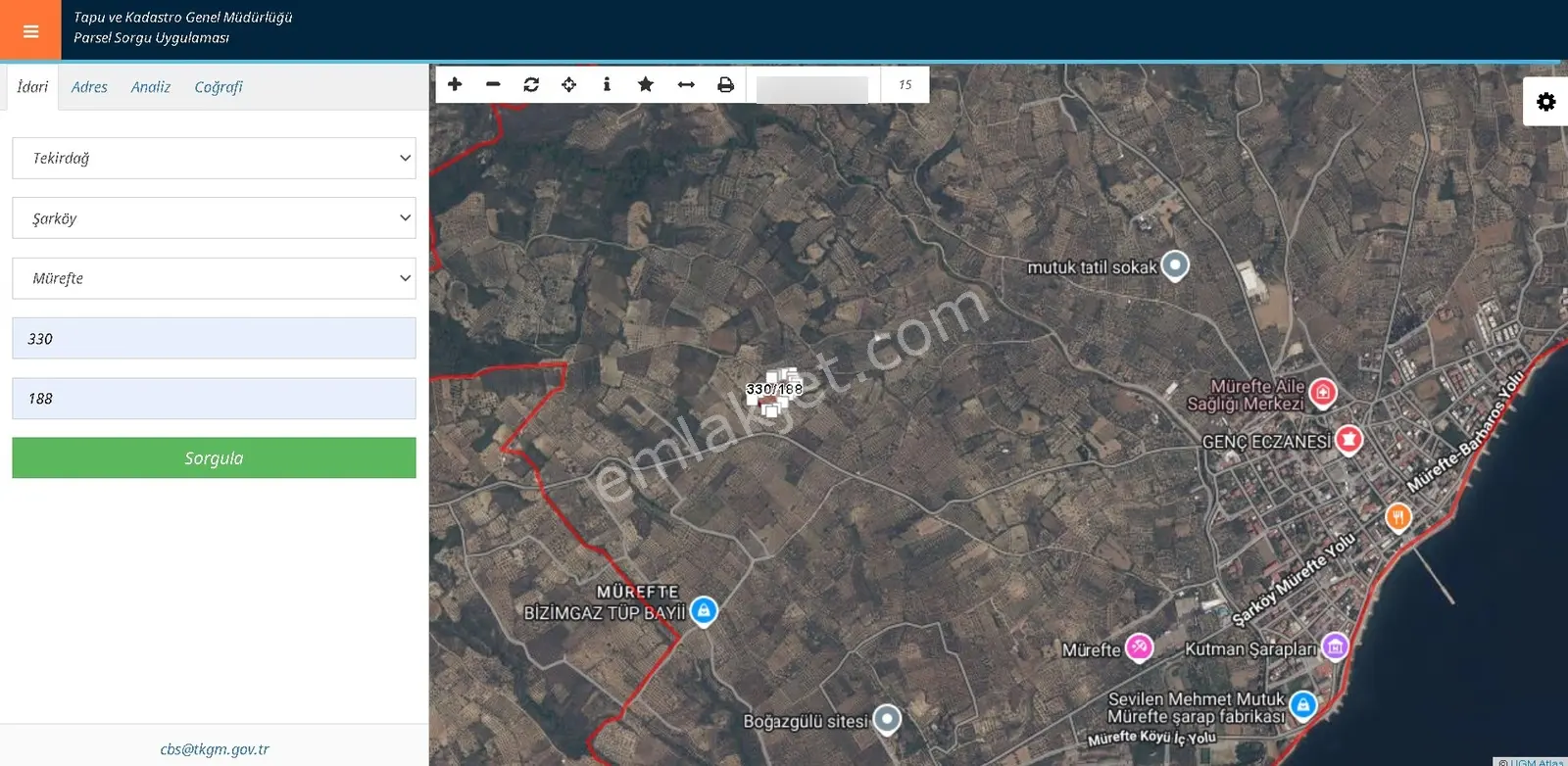Switch to the Adres tab
Screen dimensions: 1568x766
[x=89, y=87]
